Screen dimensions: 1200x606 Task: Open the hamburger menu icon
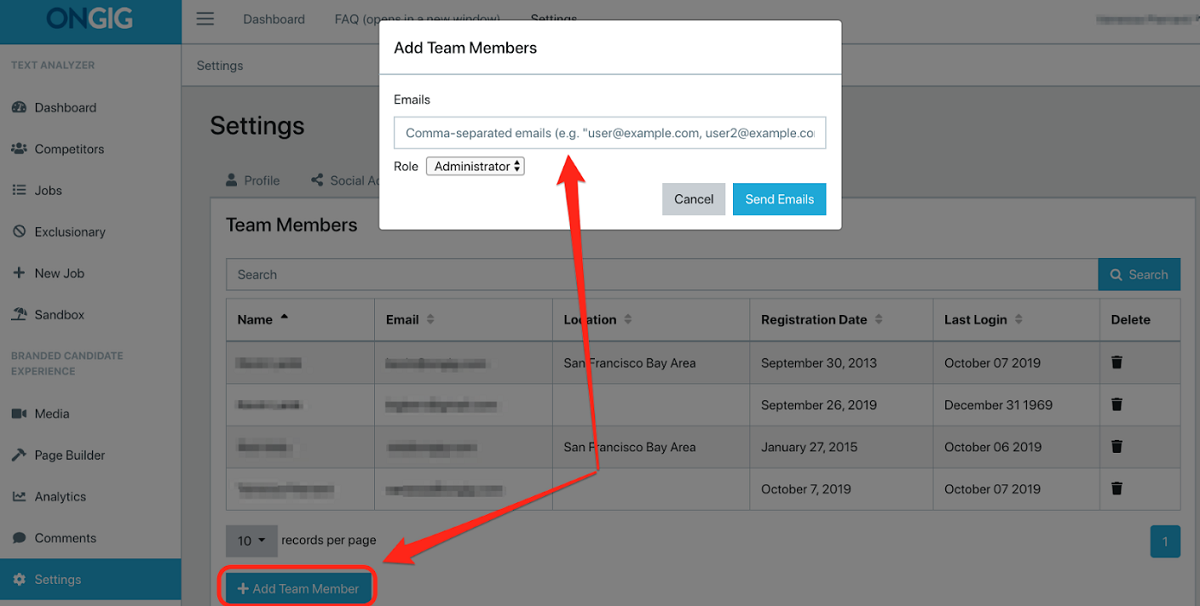pyautogui.click(x=205, y=19)
